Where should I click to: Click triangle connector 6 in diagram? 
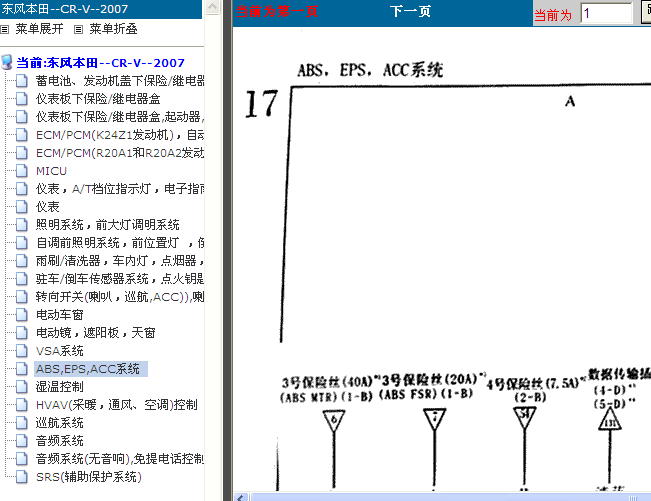point(334,420)
